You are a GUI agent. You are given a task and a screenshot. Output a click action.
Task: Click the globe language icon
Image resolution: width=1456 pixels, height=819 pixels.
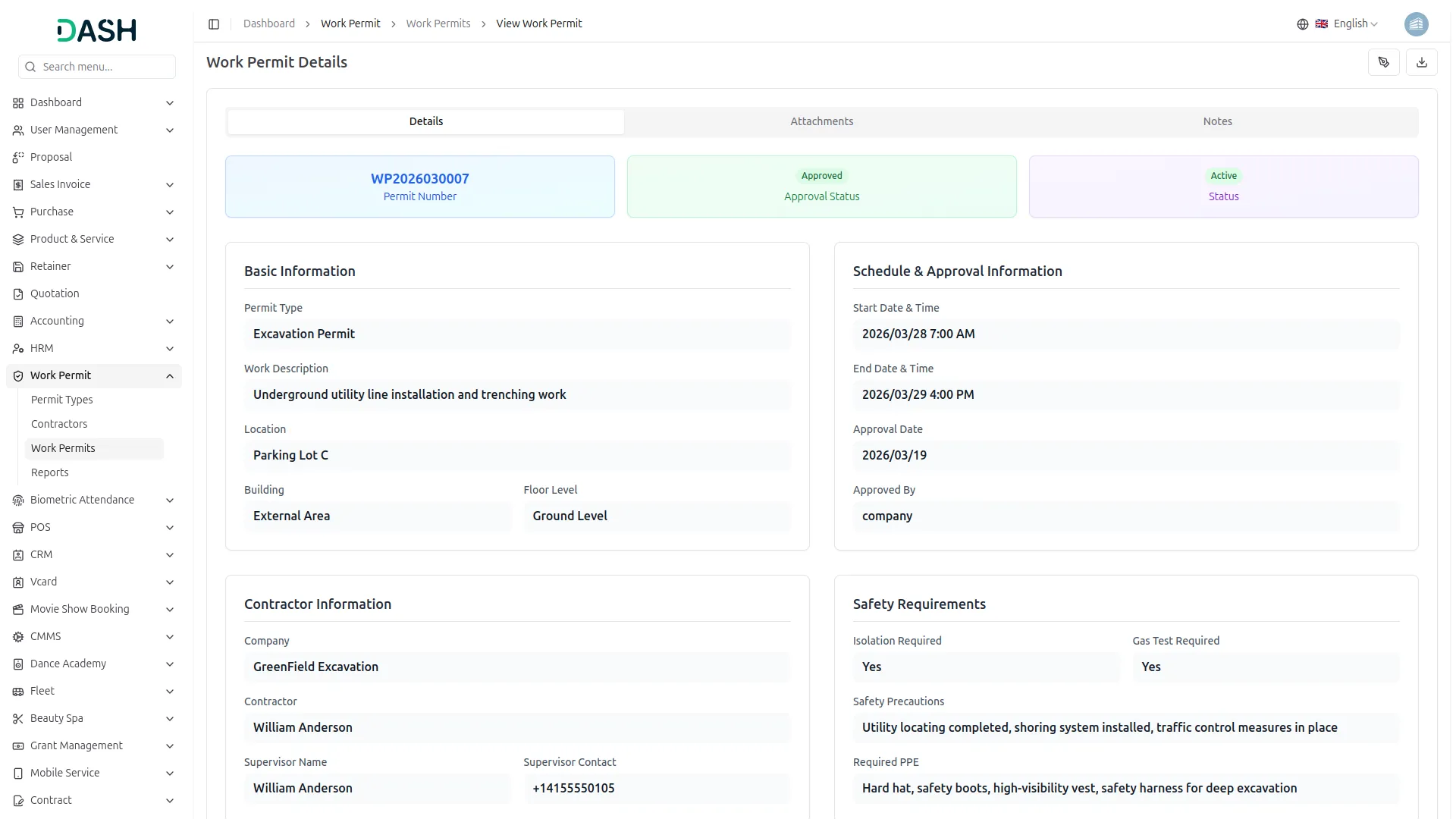tap(1302, 24)
